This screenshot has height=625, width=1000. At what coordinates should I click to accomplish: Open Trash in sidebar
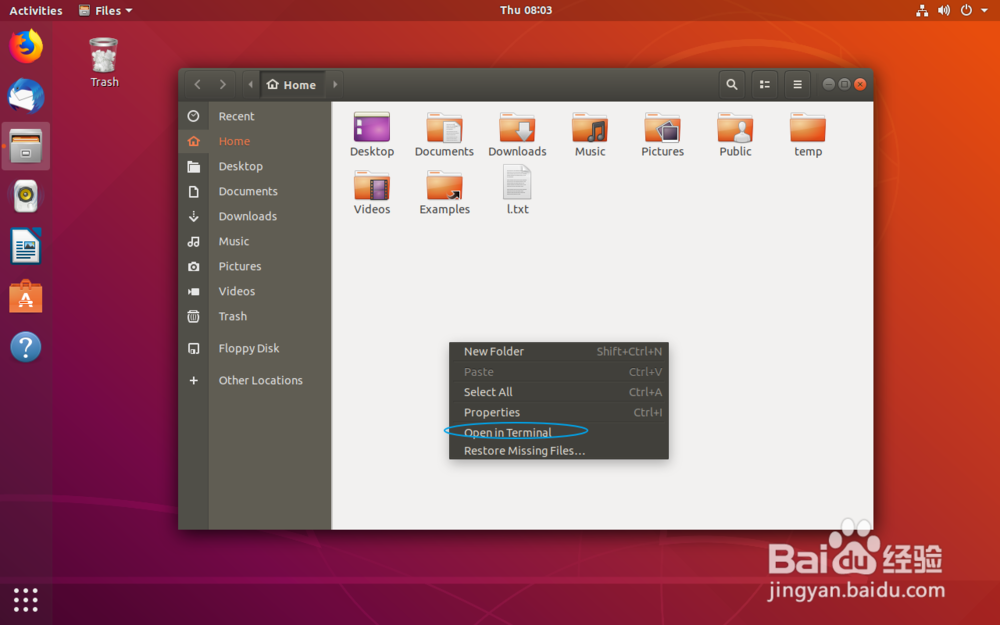[x=254, y=316]
